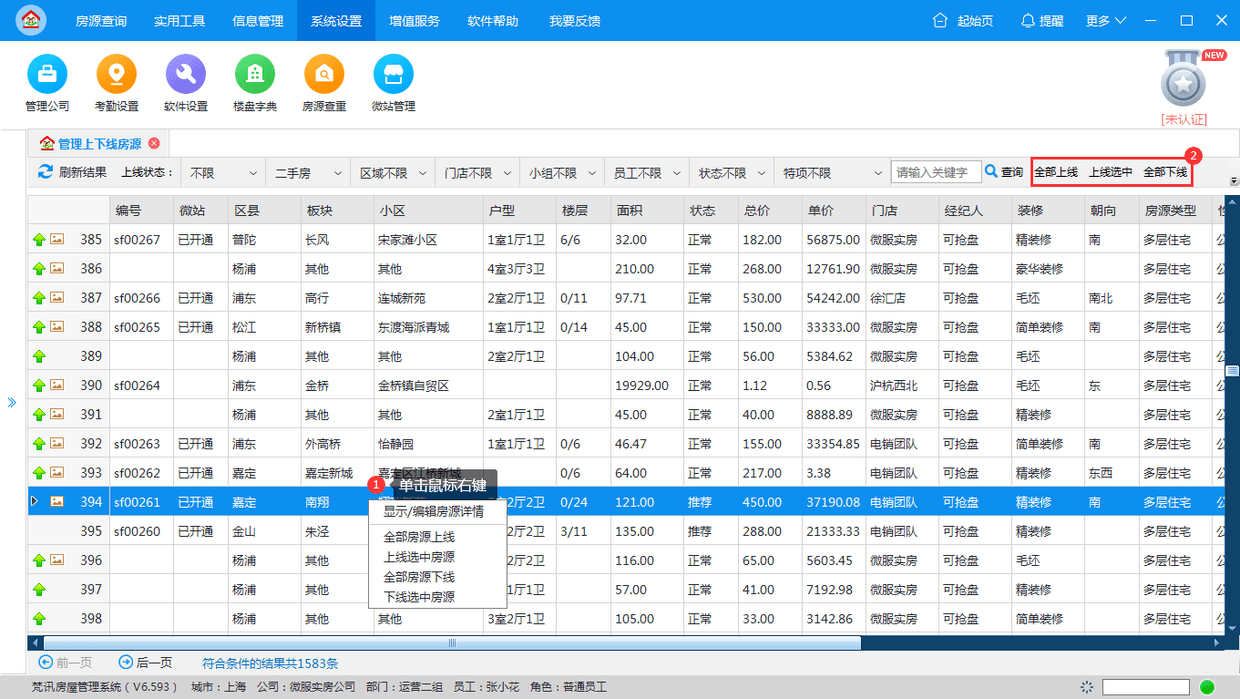Open the 考勤设置 icon
The image size is (1240, 699).
[x=116, y=74]
